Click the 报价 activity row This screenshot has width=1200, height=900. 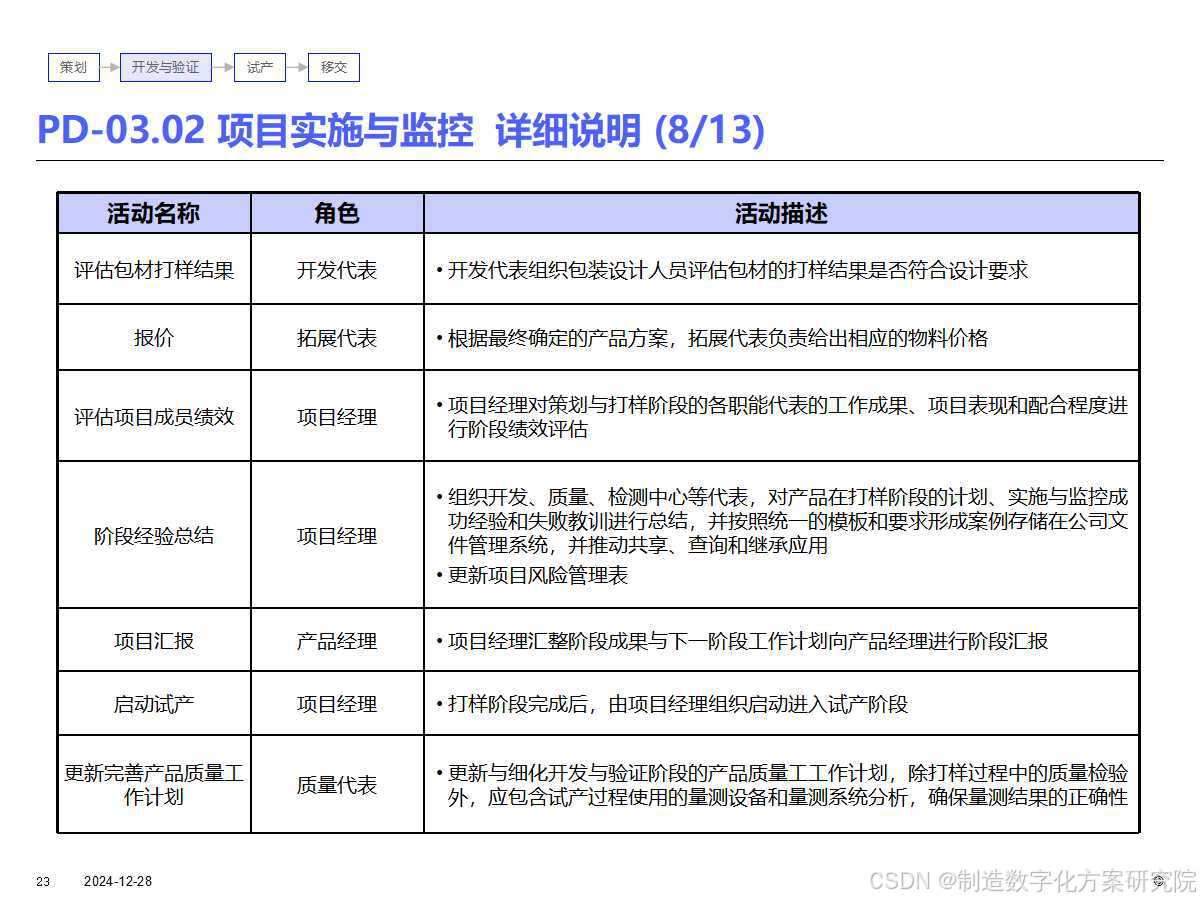click(x=154, y=338)
